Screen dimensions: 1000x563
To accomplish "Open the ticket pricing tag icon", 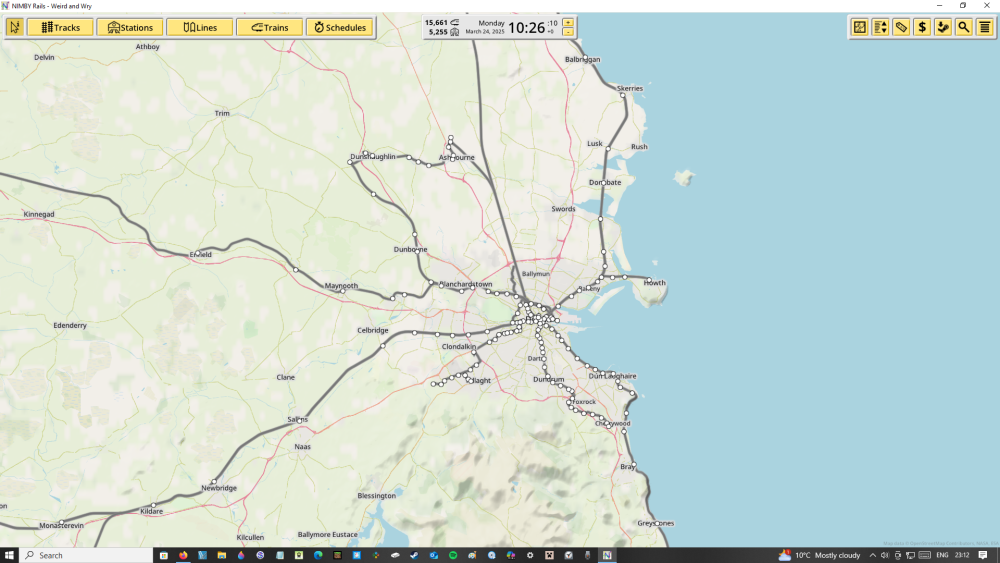I will 901,27.
